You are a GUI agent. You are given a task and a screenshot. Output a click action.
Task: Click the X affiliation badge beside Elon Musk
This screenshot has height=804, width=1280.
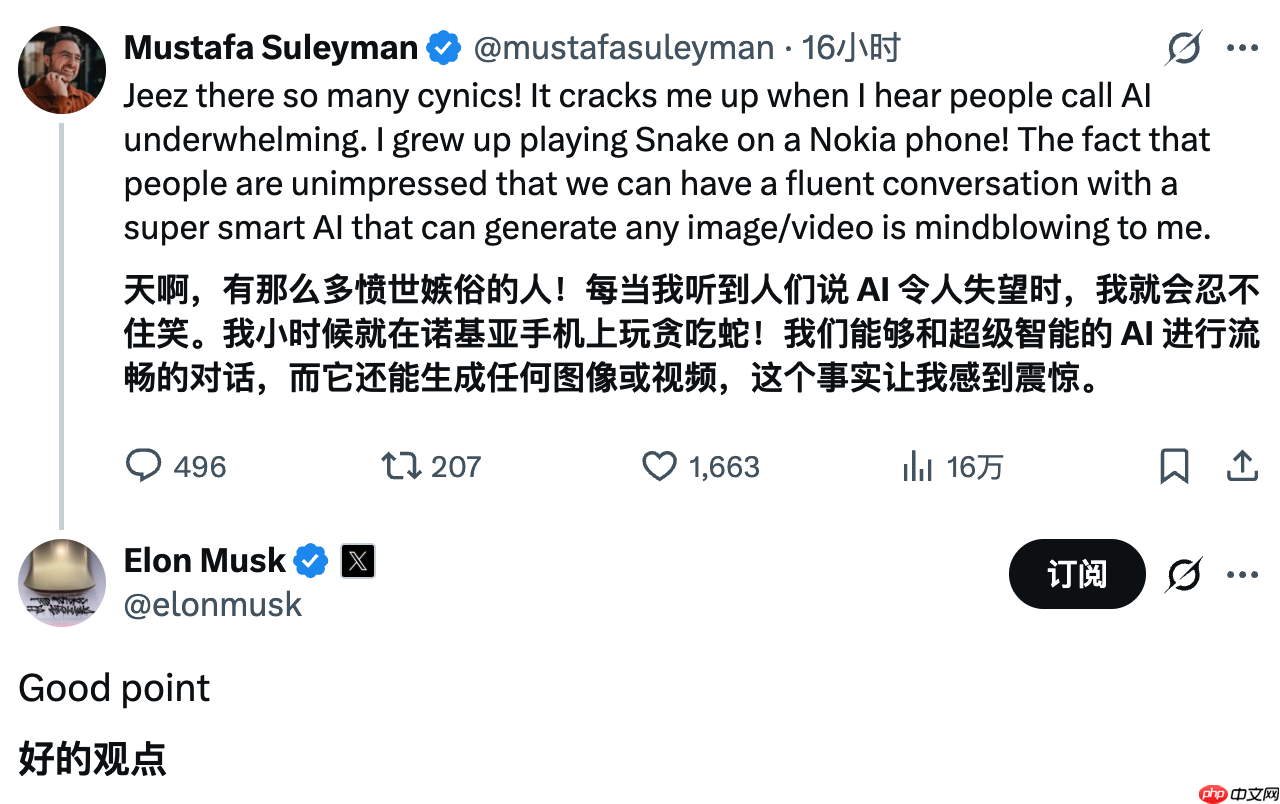point(358,561)
